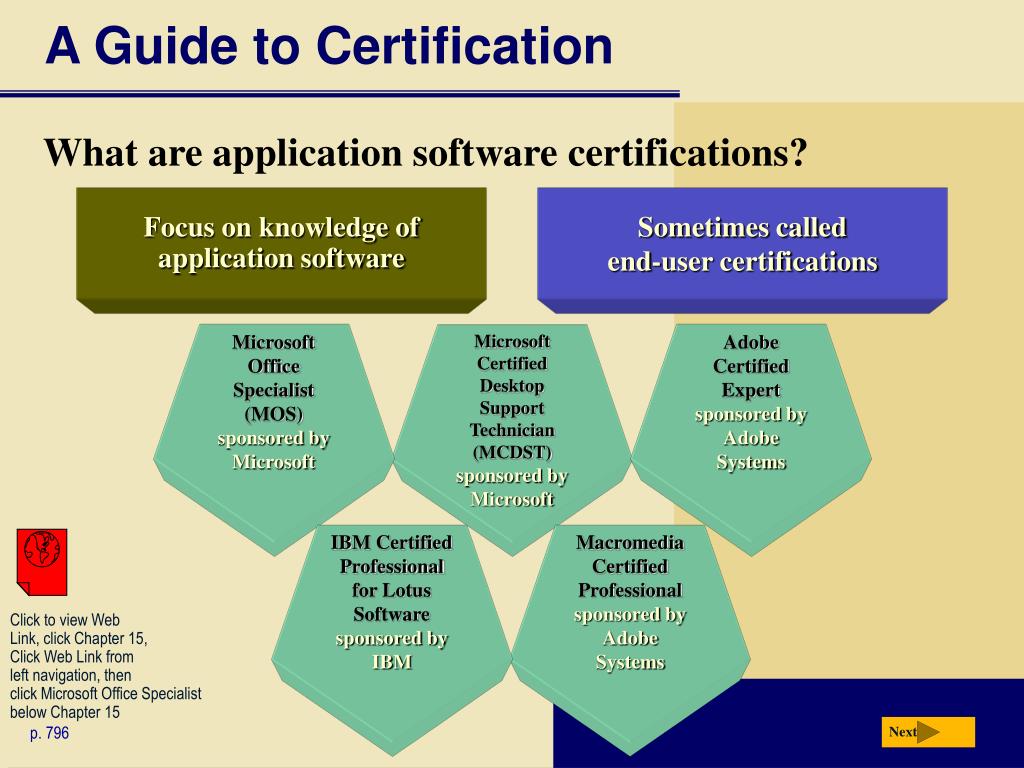Viewport: 1024px width, 768px height.
Task: Select the Macromedia Certified Professional pentagon
Action: [x=630, y=640]
